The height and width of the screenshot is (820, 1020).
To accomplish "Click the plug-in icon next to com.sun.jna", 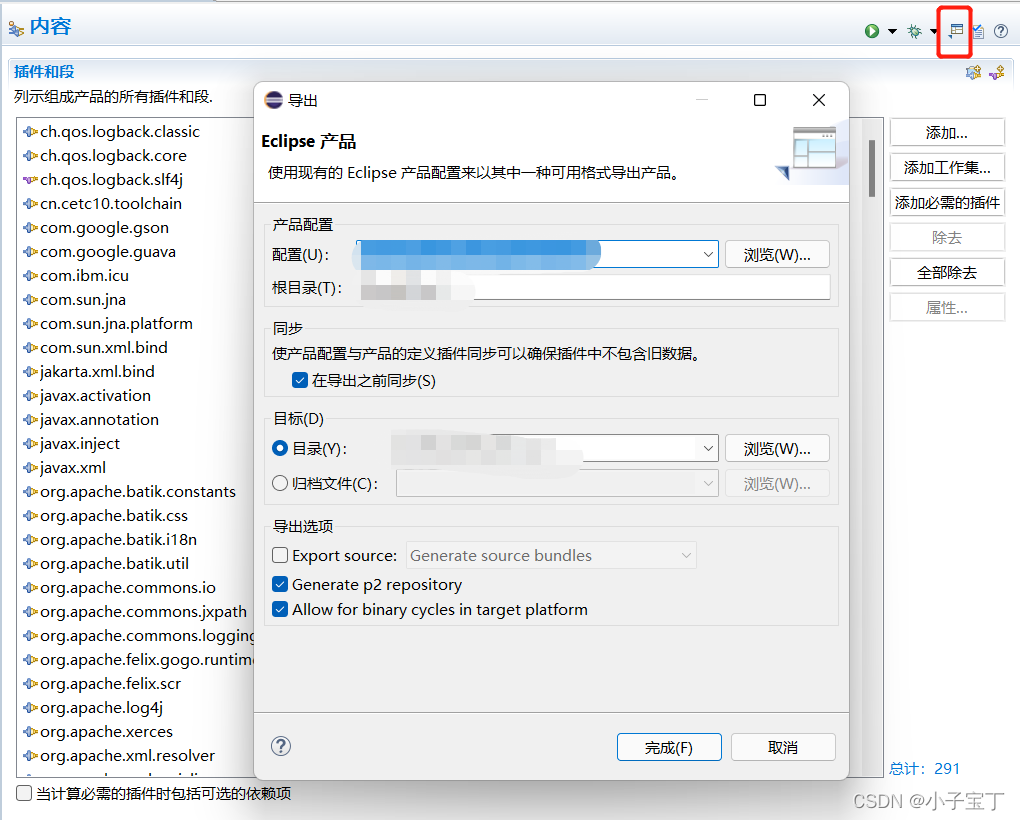I will tap(31, 300).
